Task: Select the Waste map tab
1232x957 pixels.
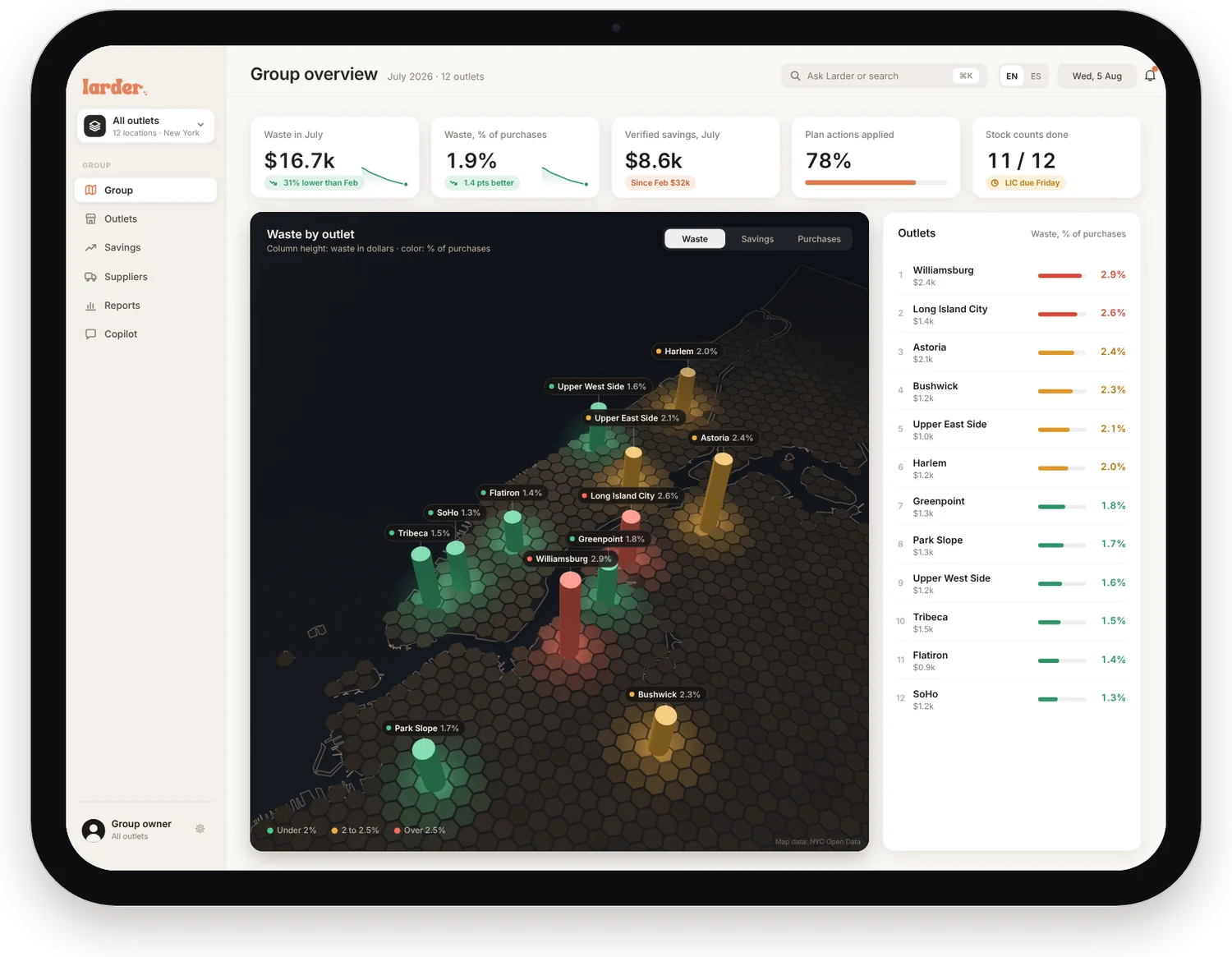Action: [695, 239]
